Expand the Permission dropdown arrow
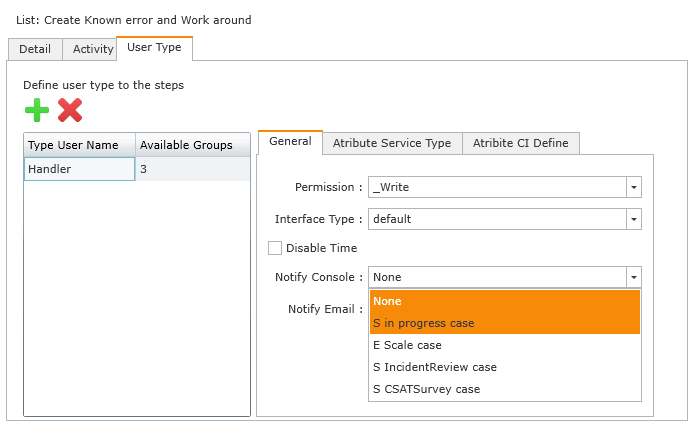 click(633, 187)
